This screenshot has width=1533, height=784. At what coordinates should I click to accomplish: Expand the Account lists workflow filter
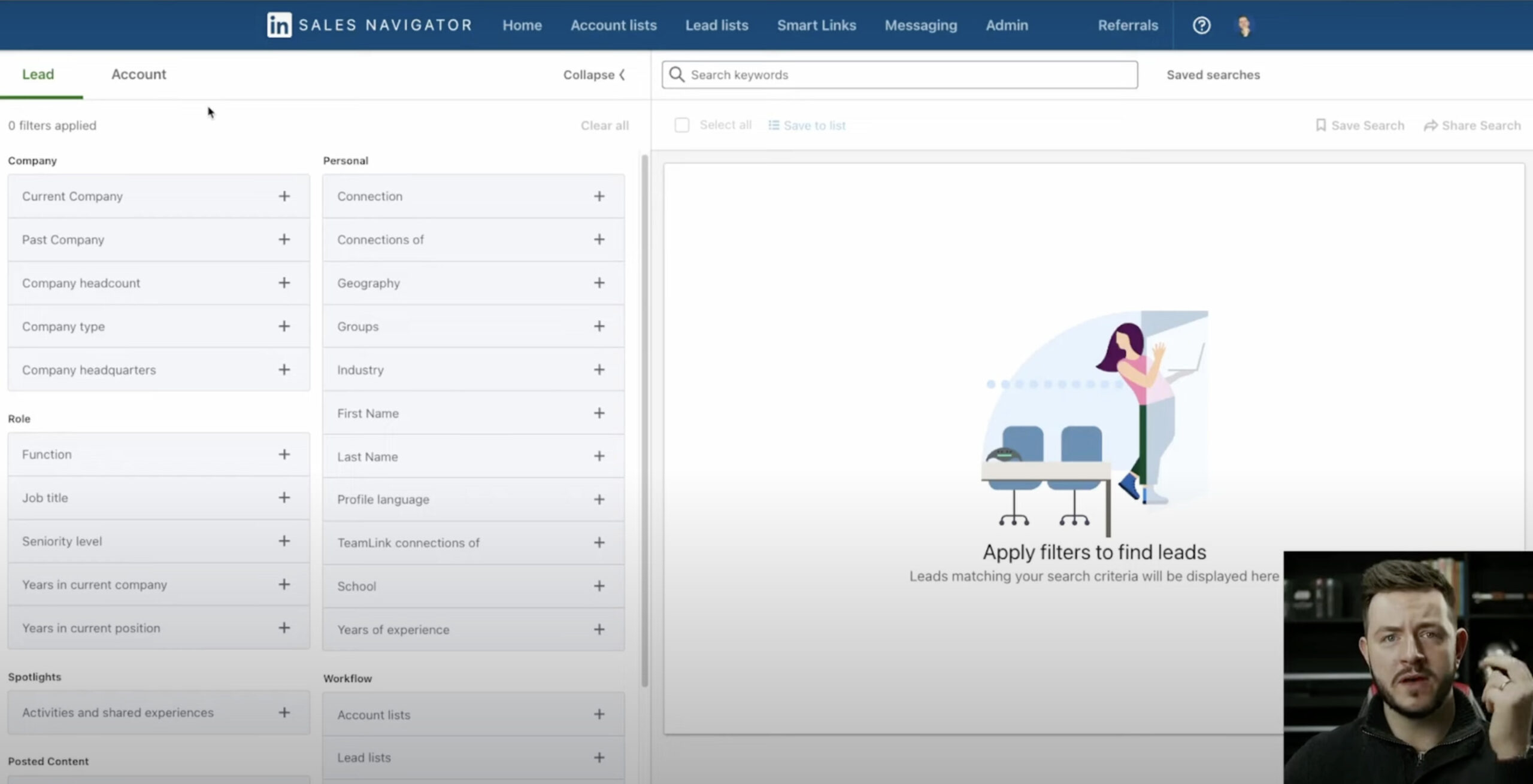pos(473,715)
